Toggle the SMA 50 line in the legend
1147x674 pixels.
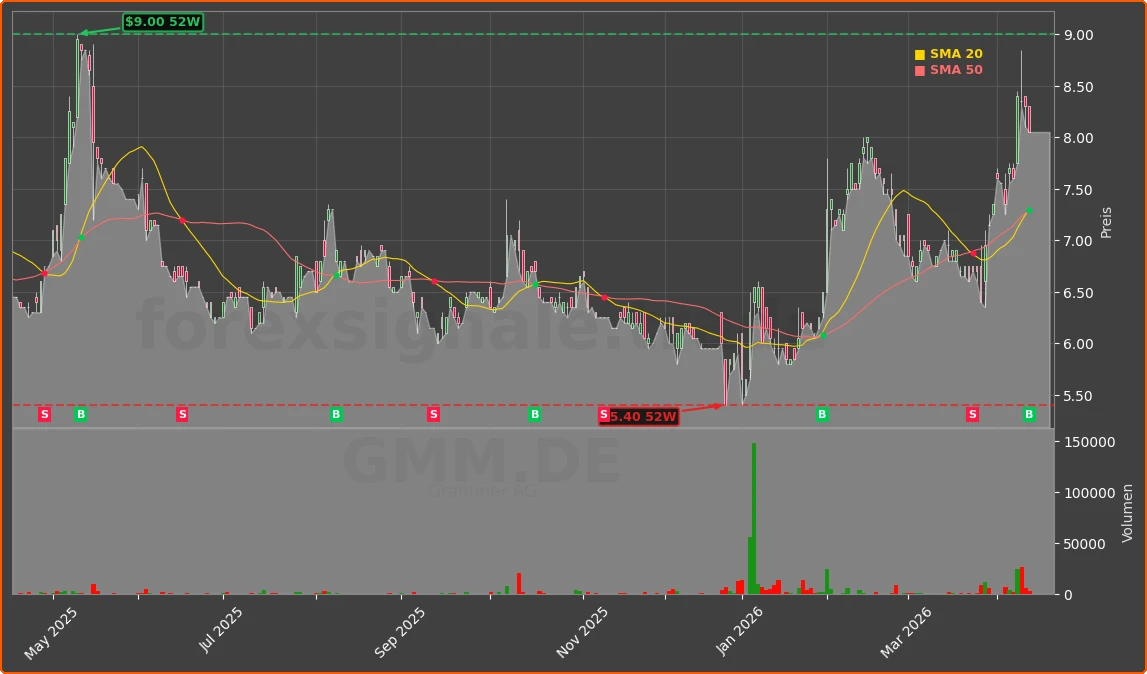coord(946,69)
